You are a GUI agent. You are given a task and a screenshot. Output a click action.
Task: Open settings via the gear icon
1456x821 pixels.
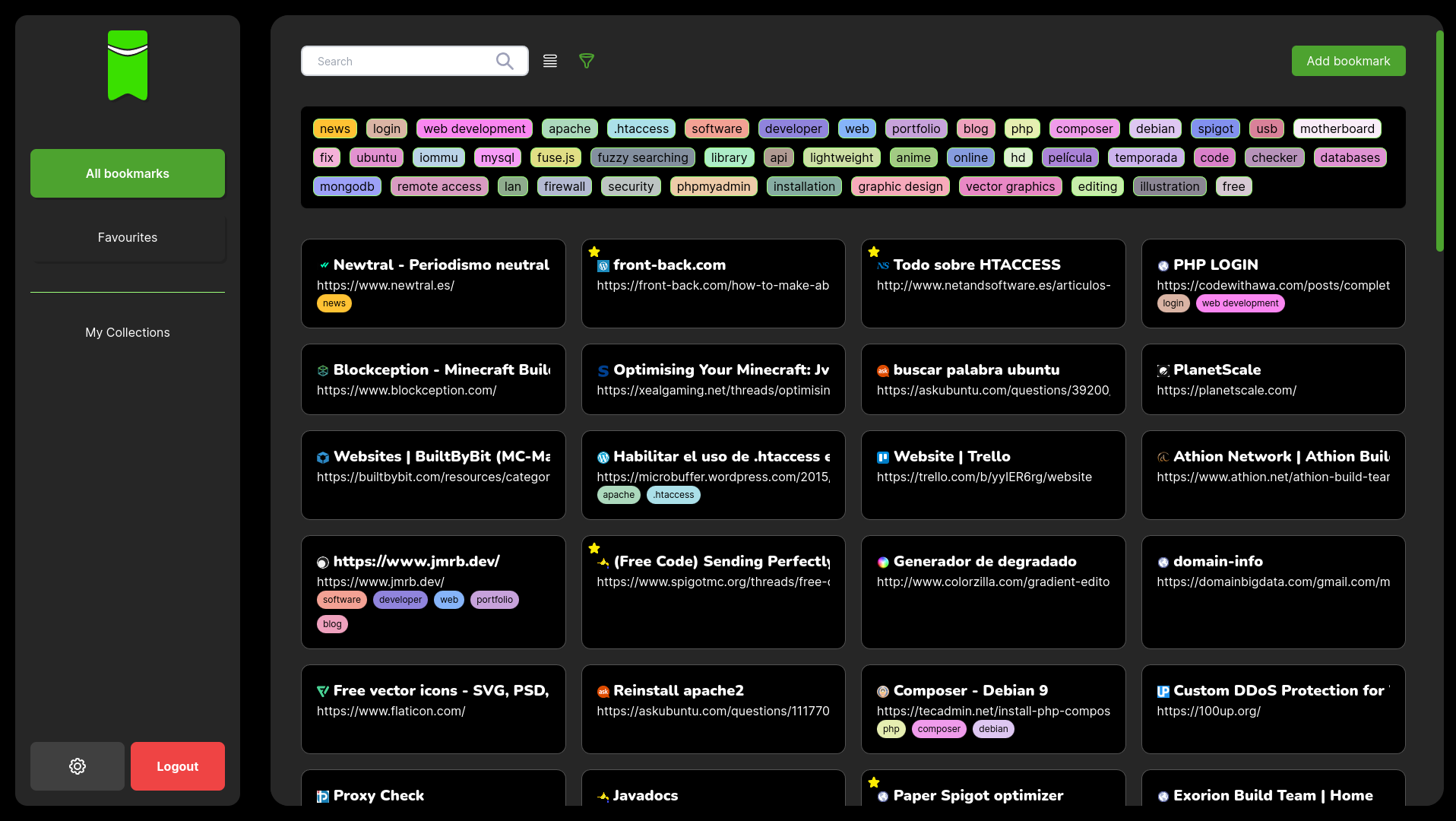tap(78, 766)
